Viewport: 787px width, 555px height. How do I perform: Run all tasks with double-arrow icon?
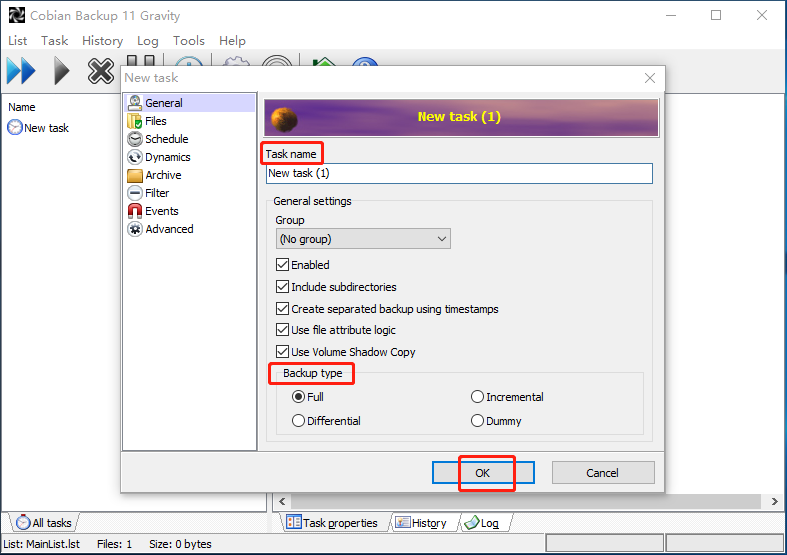pyautogui.click(x=21, y=71)
